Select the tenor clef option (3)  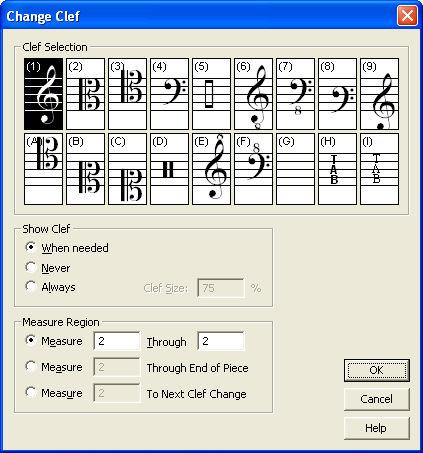[x=127, y=94]
